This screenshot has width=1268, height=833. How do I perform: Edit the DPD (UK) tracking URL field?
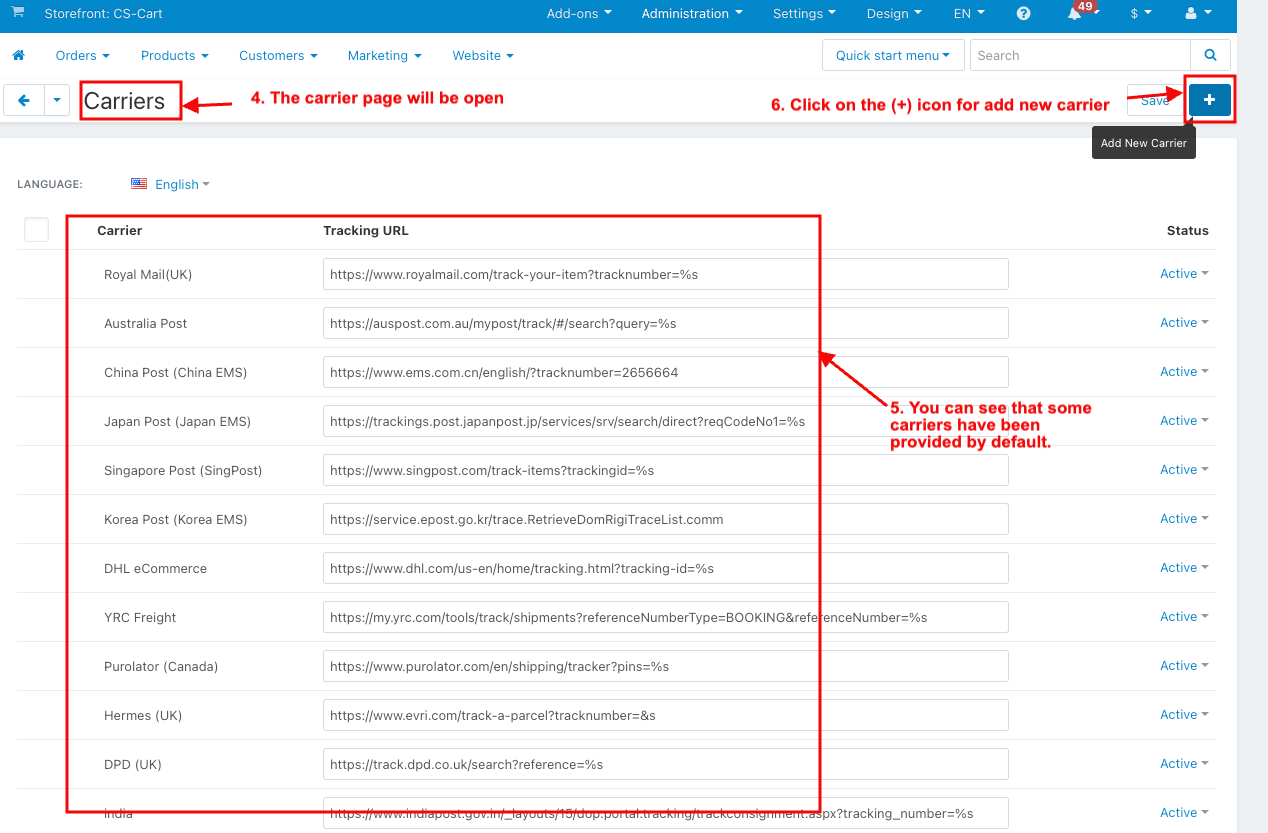[666, 764]
